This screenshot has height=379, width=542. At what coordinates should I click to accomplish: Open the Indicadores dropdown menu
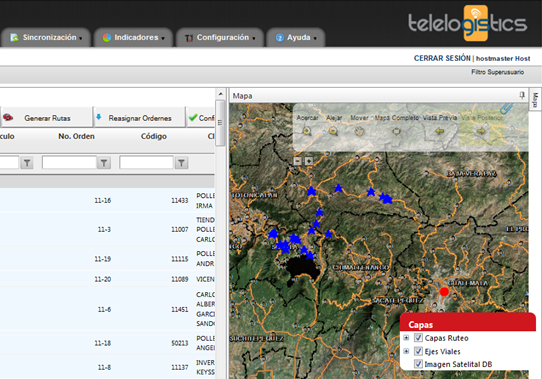tap(134, 37)
